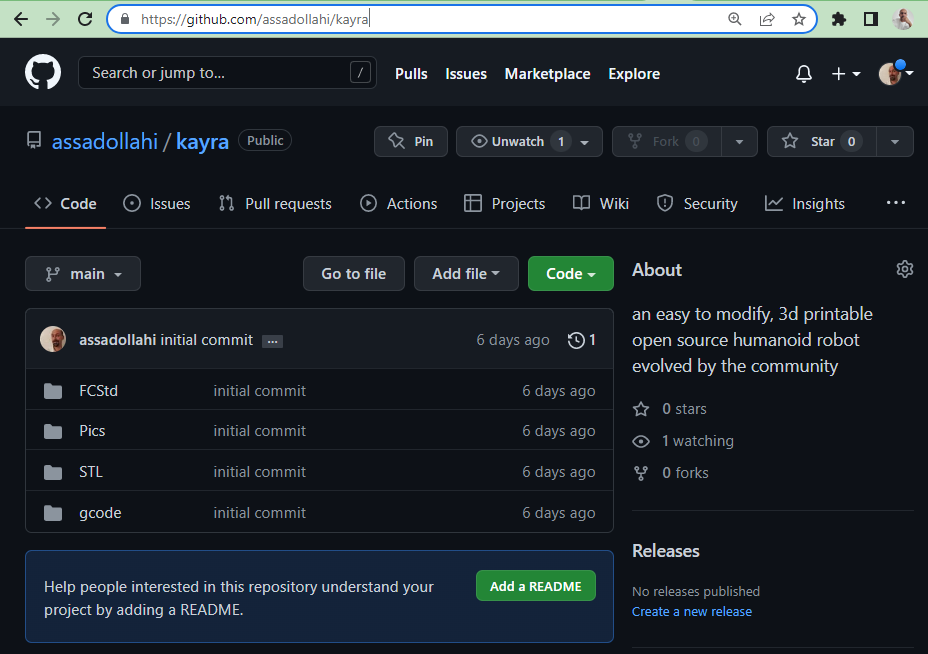This screenshot has height=654, width=928.
Task: Open Projects tab
Action: click(505, 204)
